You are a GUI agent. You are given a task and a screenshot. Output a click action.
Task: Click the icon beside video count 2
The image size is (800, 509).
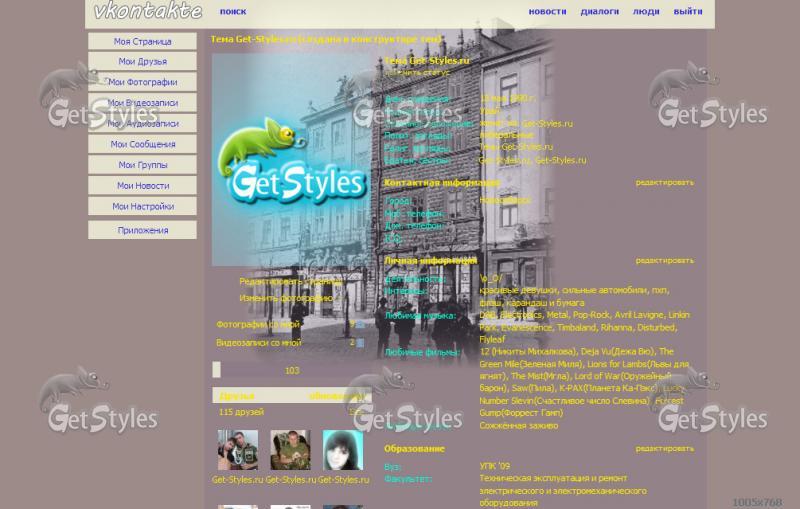tap(360, 343)
